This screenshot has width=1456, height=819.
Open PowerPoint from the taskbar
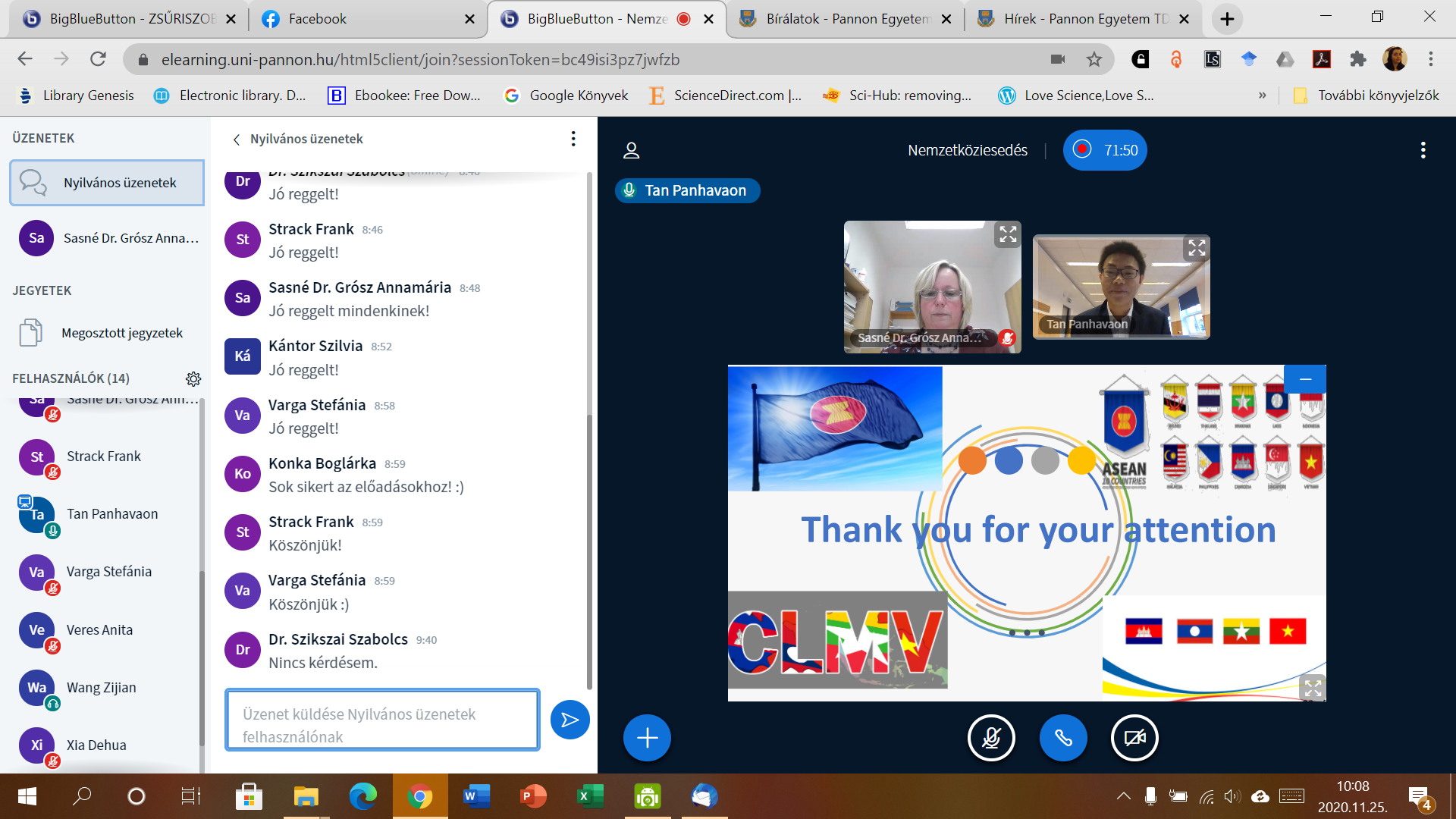tap(533, 796)
